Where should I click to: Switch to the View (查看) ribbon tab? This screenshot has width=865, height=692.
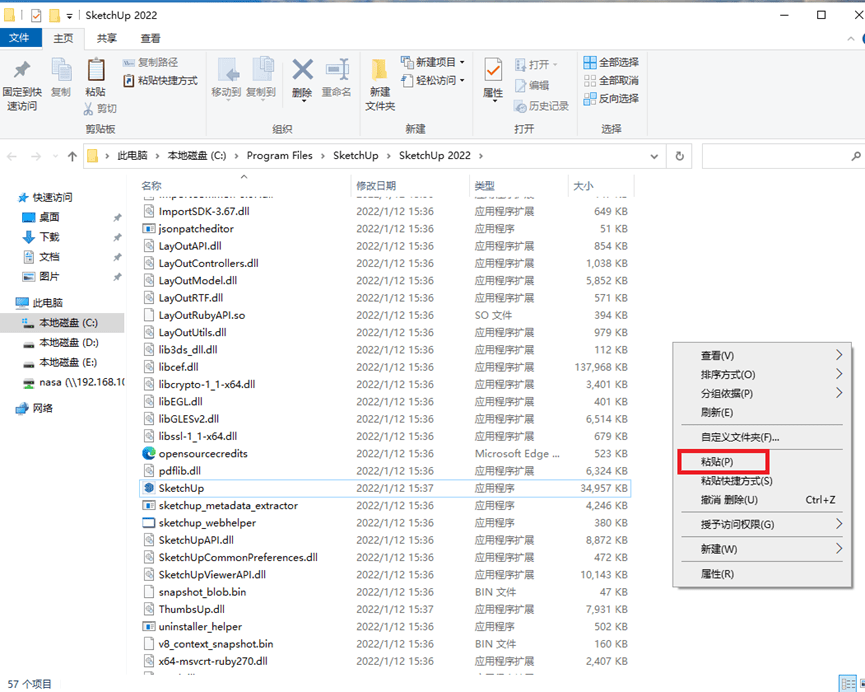(150, 38)
